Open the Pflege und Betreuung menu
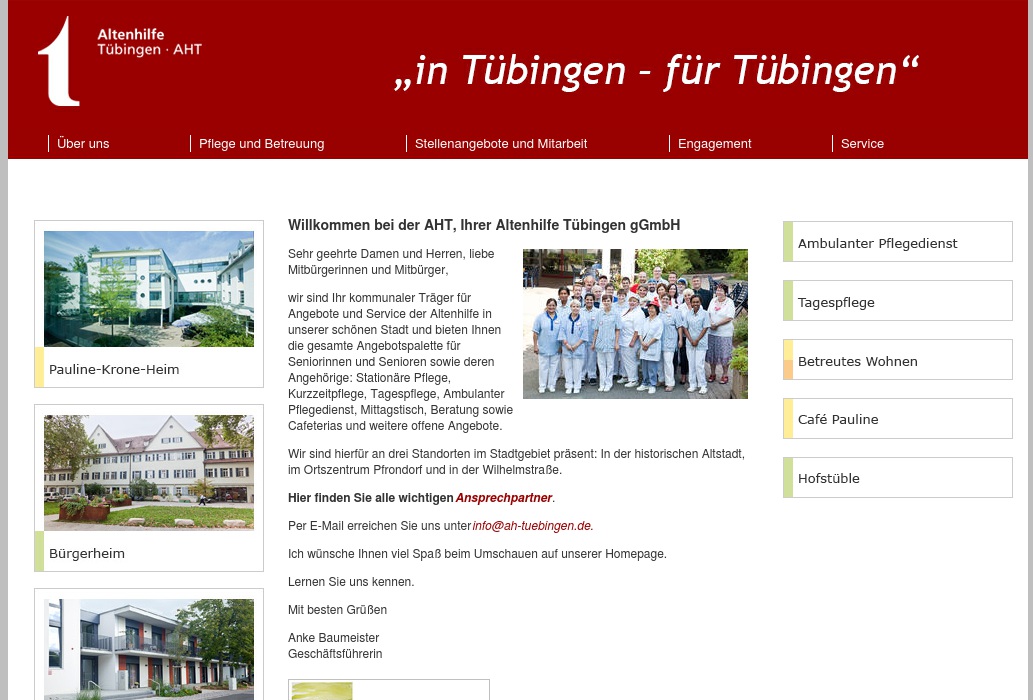Image resolution: width=1033 pixels, height=700 pixels. click(261, 143)
